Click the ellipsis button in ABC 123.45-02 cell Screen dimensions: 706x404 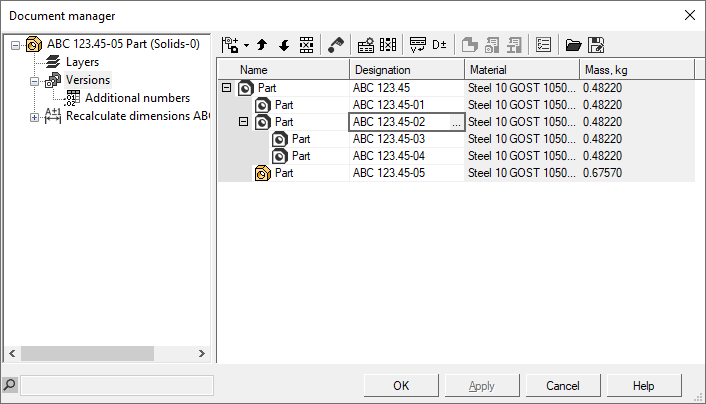pos(456,122)
